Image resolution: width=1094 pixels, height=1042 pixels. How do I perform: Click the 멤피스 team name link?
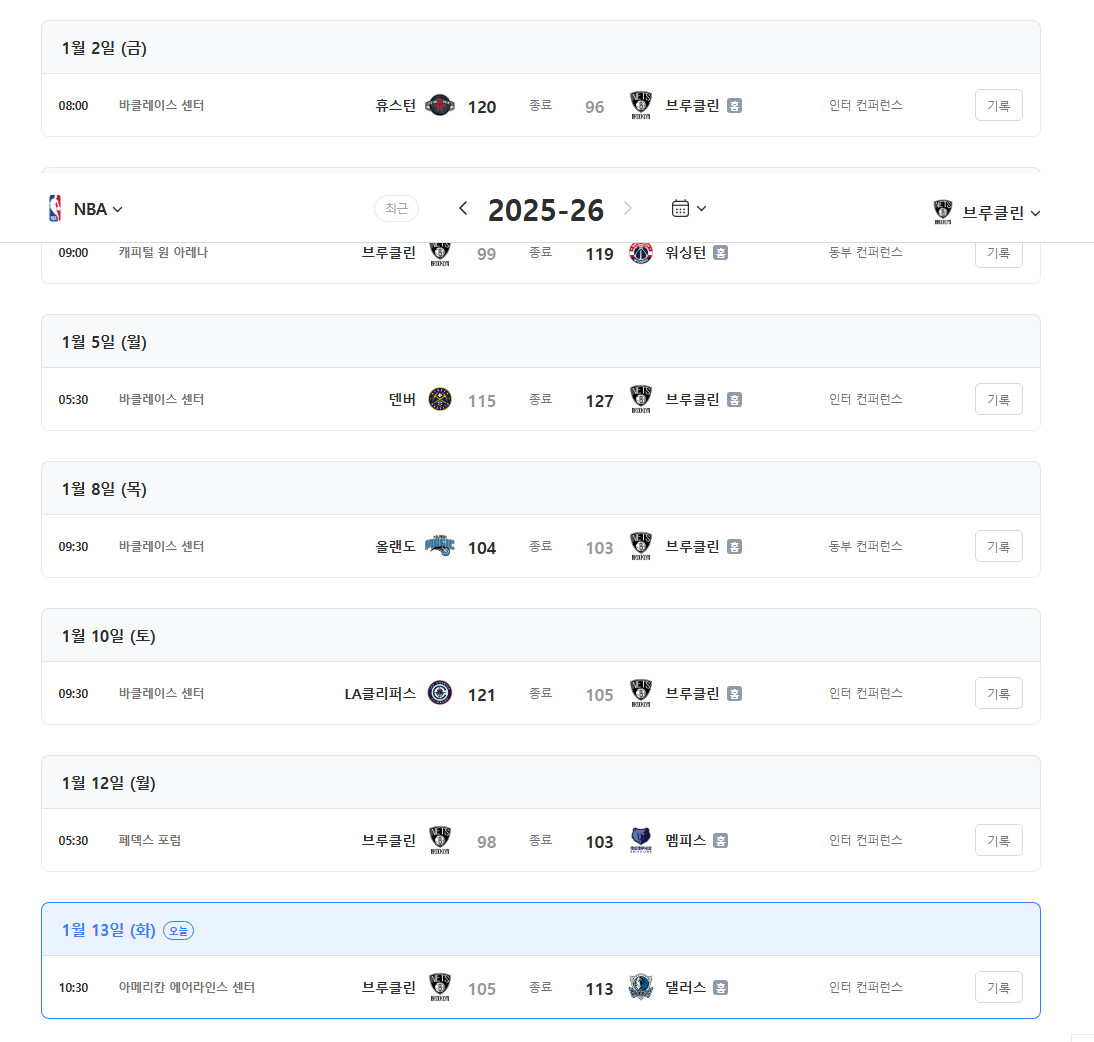pyautogui.click(x=686, y=841)
